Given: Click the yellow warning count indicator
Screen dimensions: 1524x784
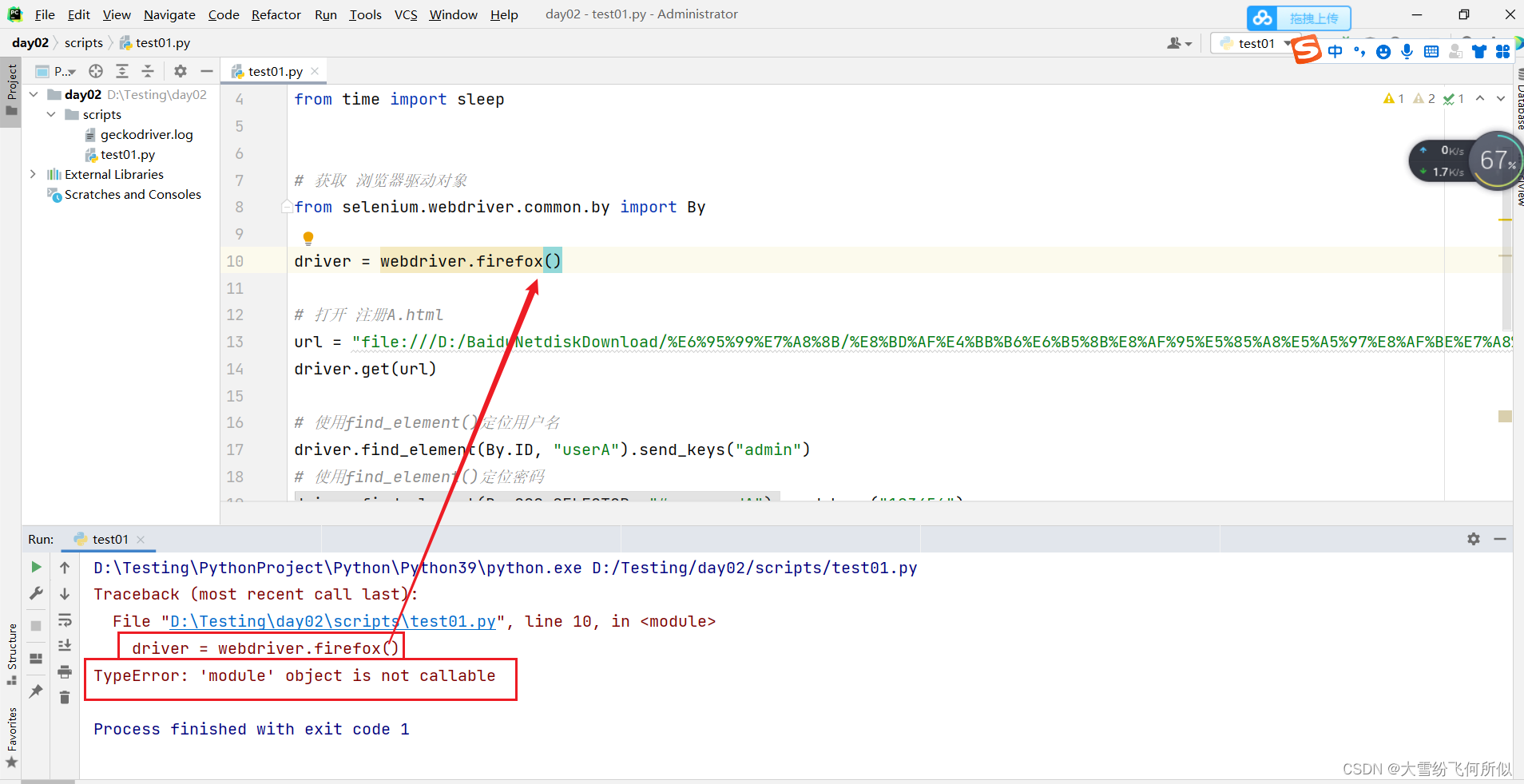Looking at the screenshot, I should [1394, 98].
